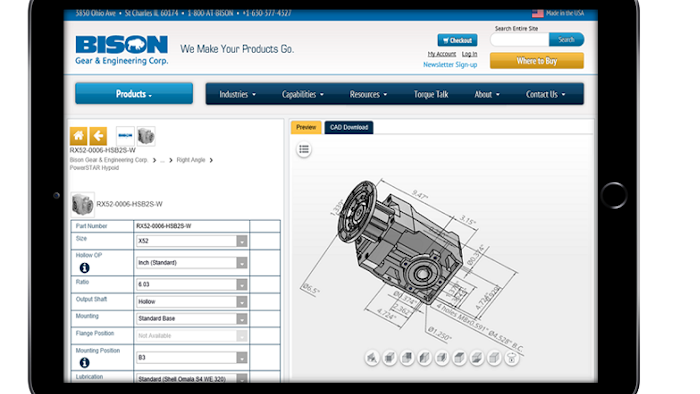Click the rotate view icon in viewer toolbar
The height and width of the screenshot is (394, 700).
(512, 358)
